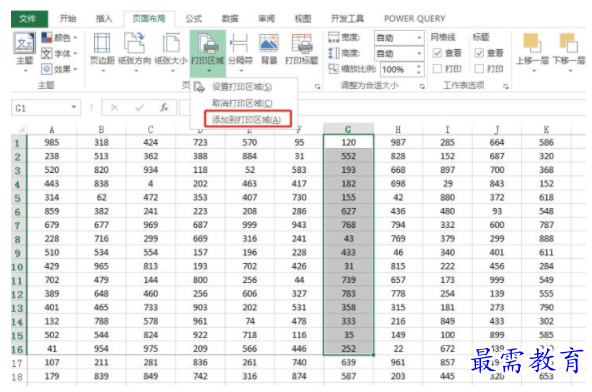Select cell F11 containing 44
Screen dimensions: 592x392
[x=299, y=280]
